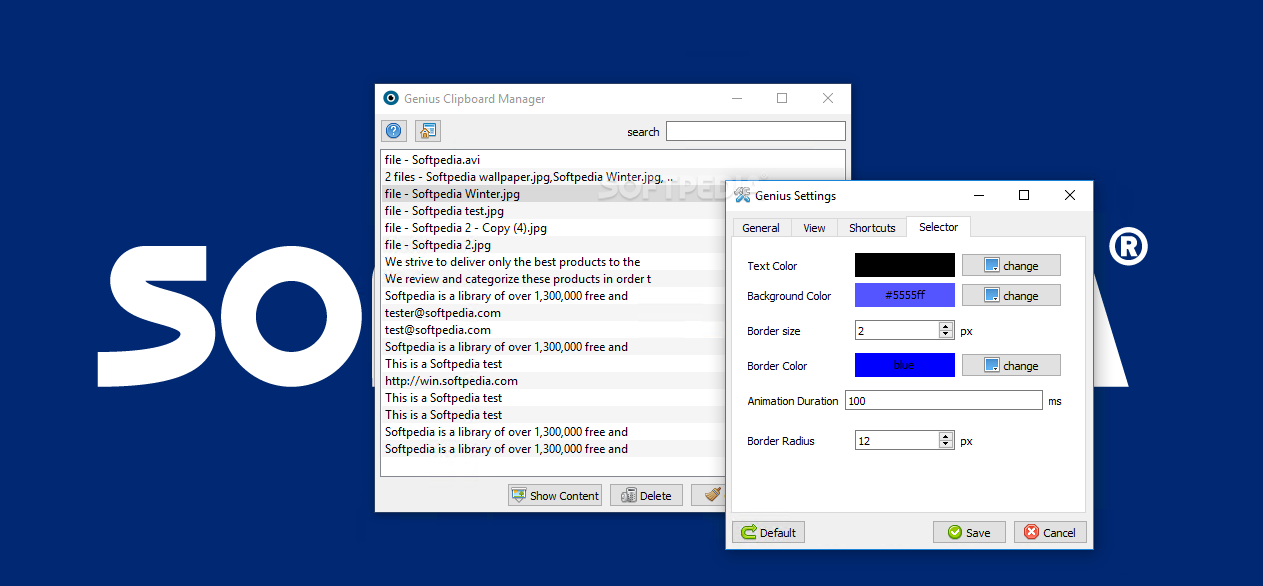Increase Border Radius with up arrow
1263x586 pixels.
(946, 436)
